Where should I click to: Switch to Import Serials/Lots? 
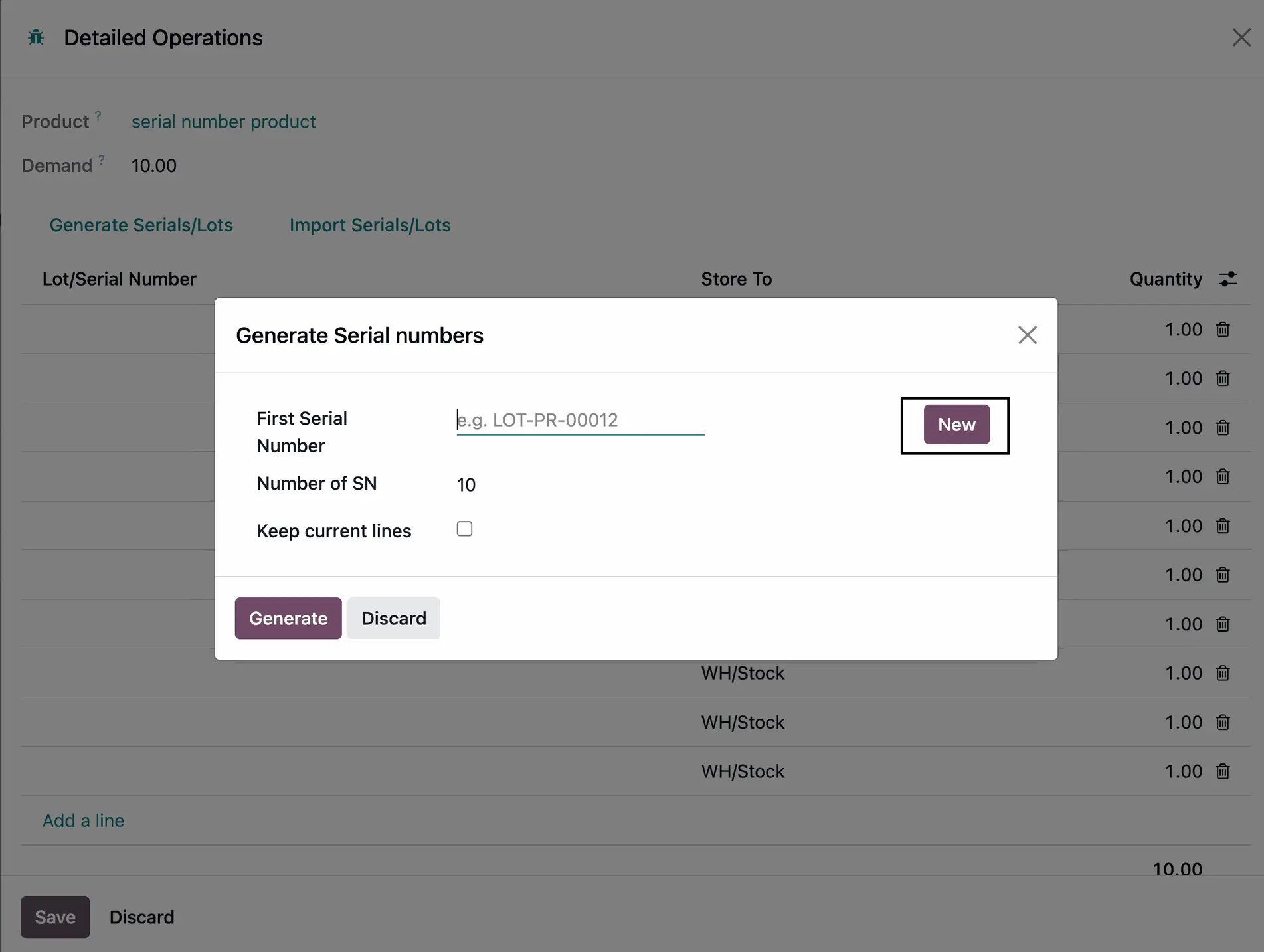point(370,225)
